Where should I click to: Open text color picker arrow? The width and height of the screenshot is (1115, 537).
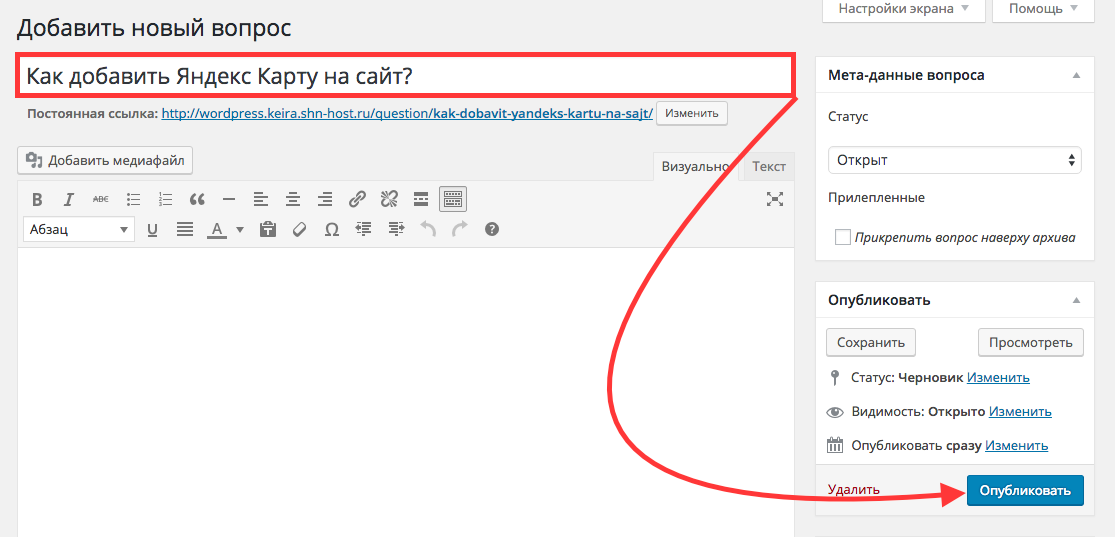240,230
